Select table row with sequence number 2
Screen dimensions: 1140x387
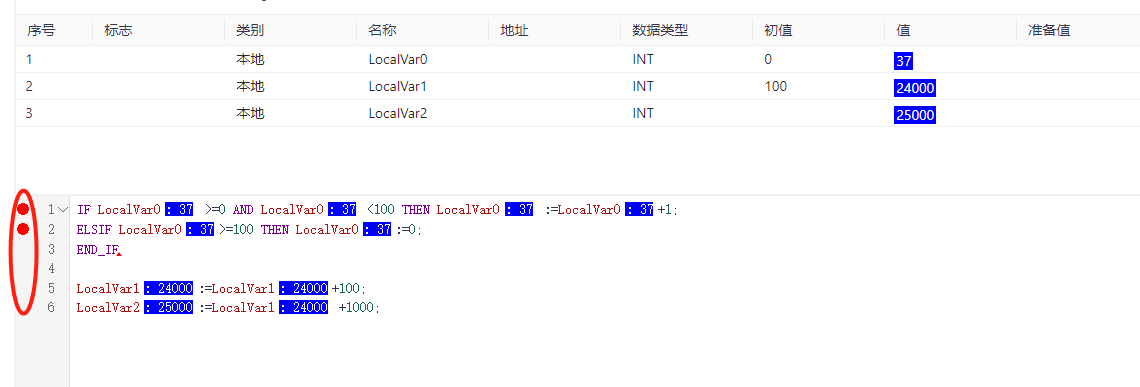pos(577,87)
